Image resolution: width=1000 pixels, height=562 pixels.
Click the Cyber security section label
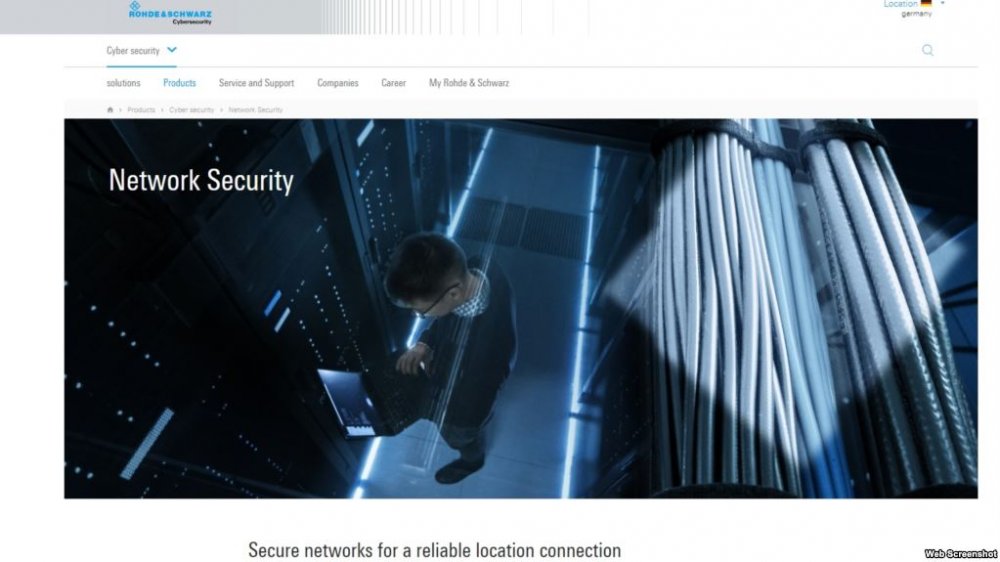coord(133,50)
